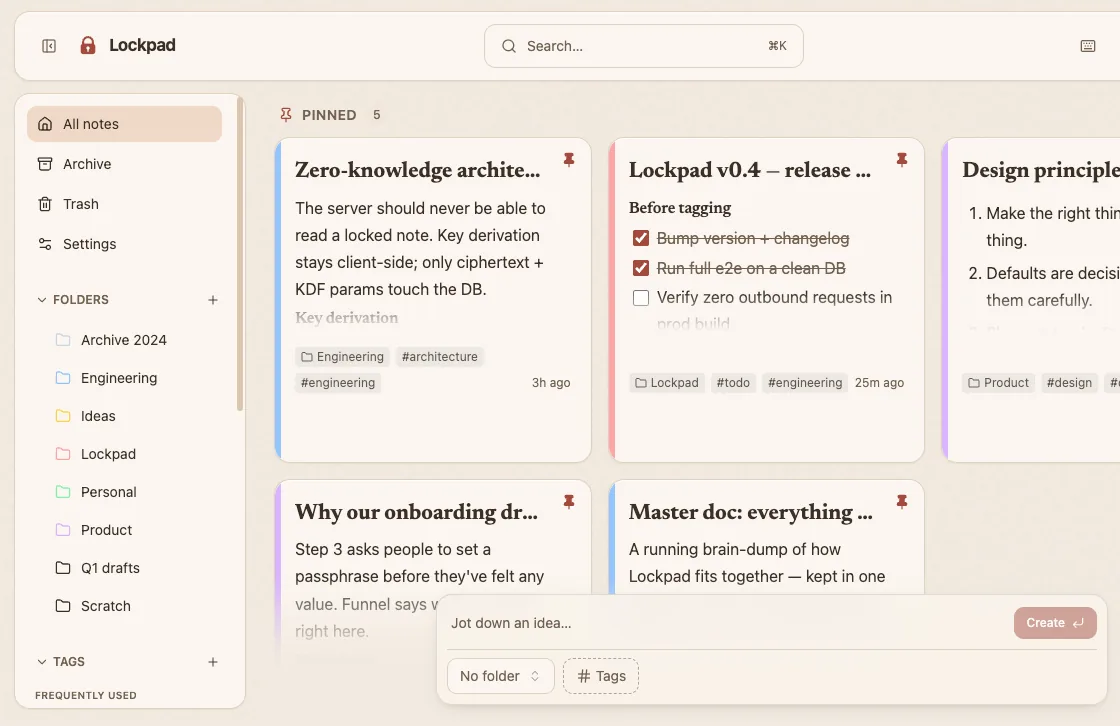Click #engineering tag on Zero-knowledge card
The height and width of the screenshot is (726, 1120).
(338, 382)
